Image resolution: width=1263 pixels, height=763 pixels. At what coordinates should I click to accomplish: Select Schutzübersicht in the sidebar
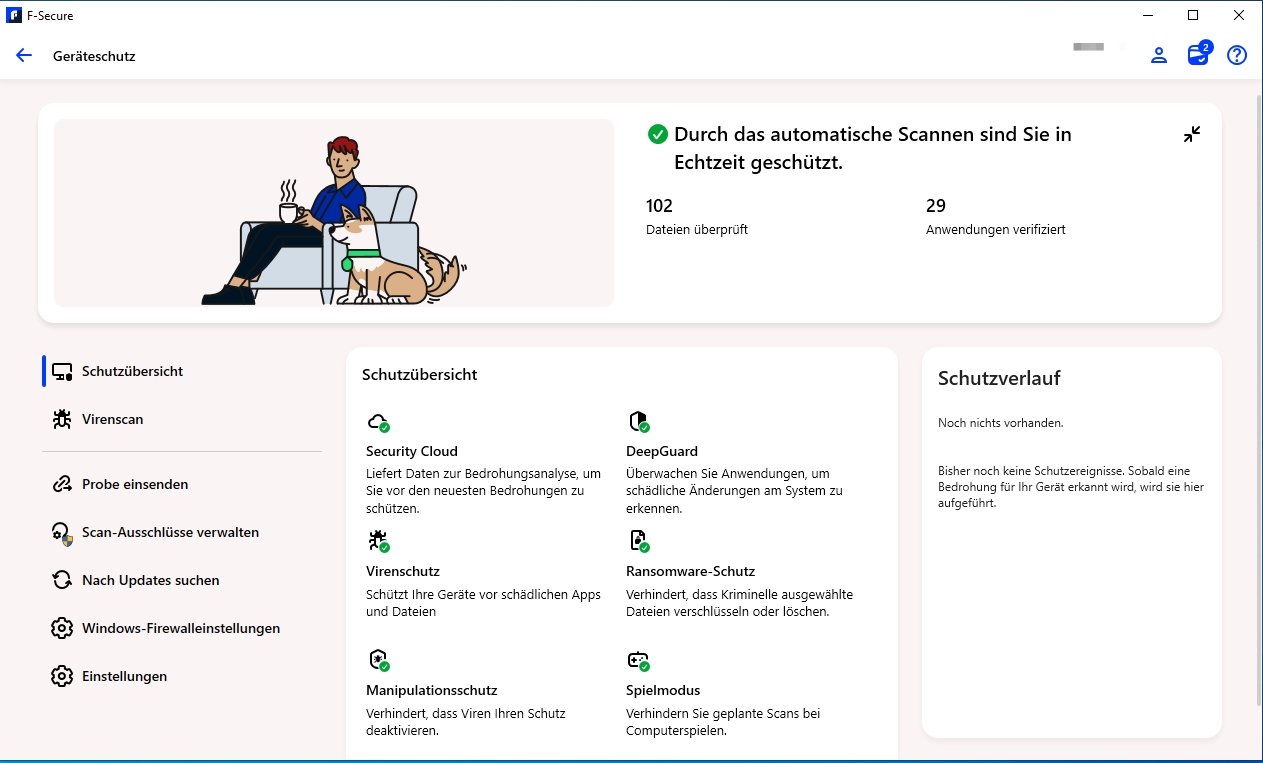132,371
